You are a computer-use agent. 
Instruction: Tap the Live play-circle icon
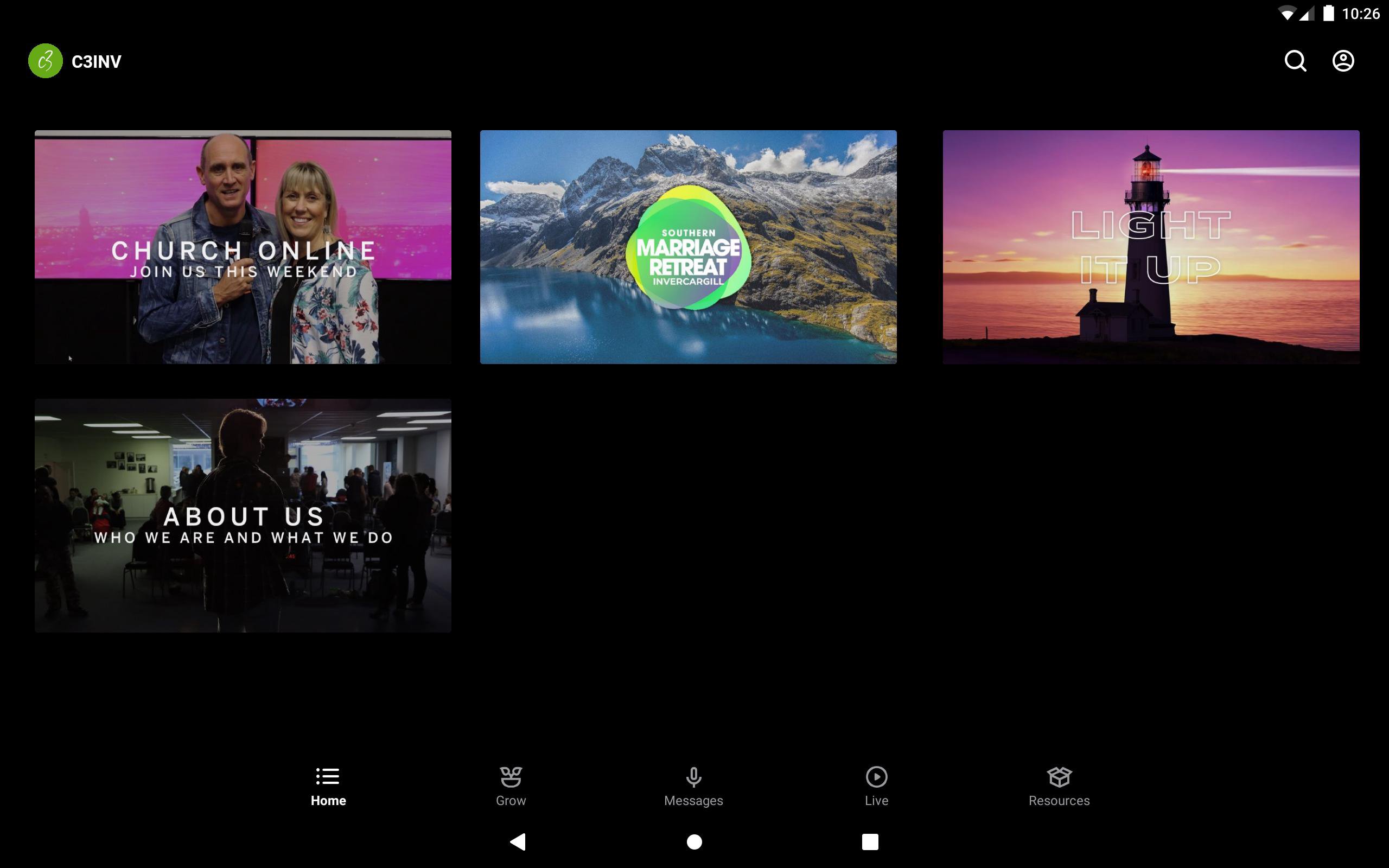[876, 776]
